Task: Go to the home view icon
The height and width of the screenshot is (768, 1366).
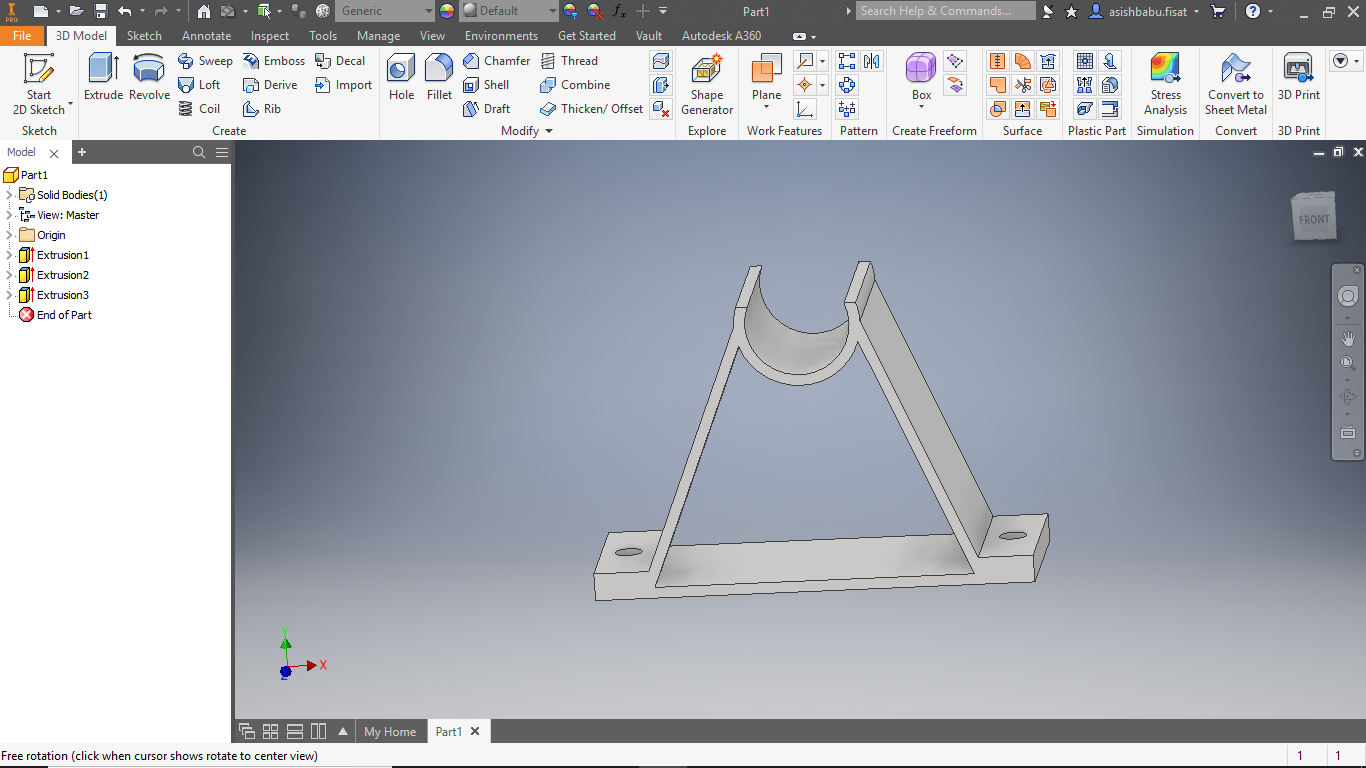Action: [204, 11]
